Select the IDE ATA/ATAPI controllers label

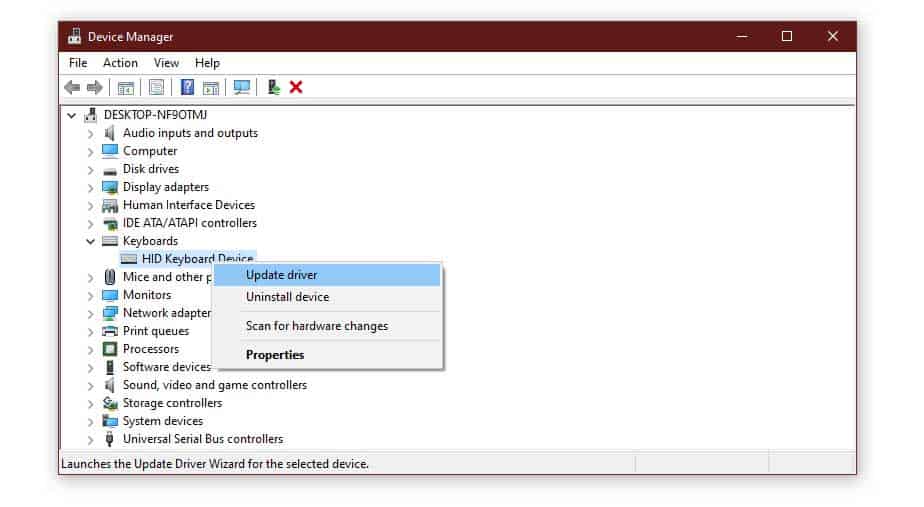point(190,223)
